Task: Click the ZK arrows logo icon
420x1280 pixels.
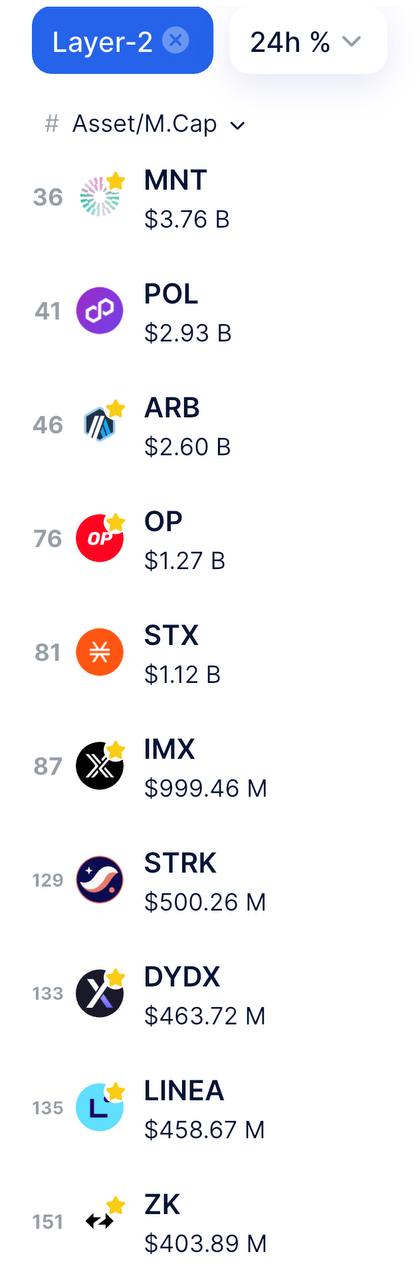Action: [100, 1221]
